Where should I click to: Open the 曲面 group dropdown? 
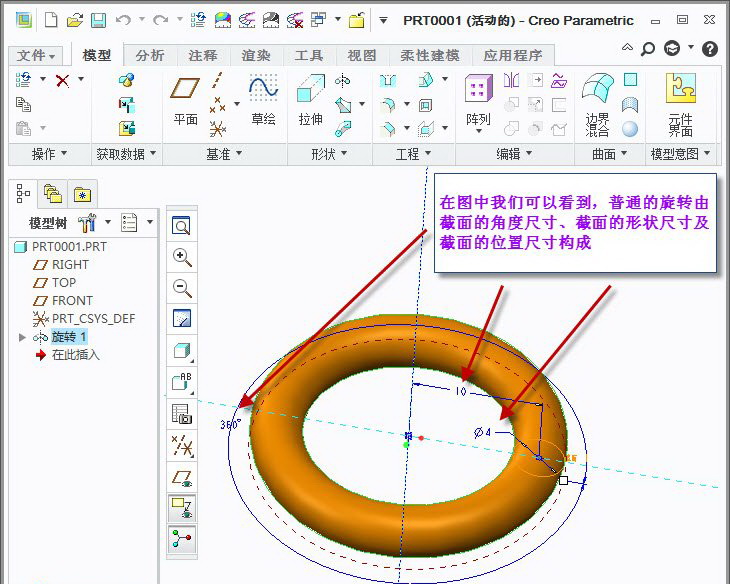pos(609,154)
